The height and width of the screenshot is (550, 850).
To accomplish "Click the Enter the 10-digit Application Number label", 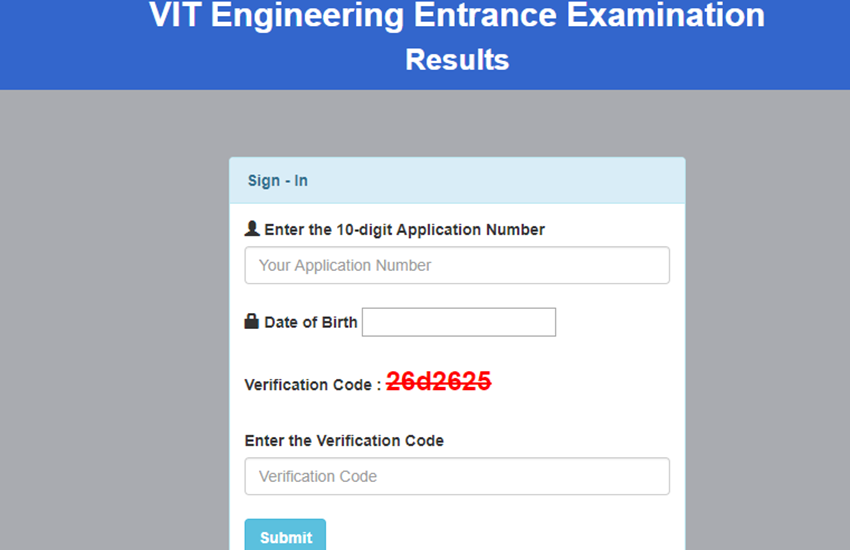I will [404, 230].
